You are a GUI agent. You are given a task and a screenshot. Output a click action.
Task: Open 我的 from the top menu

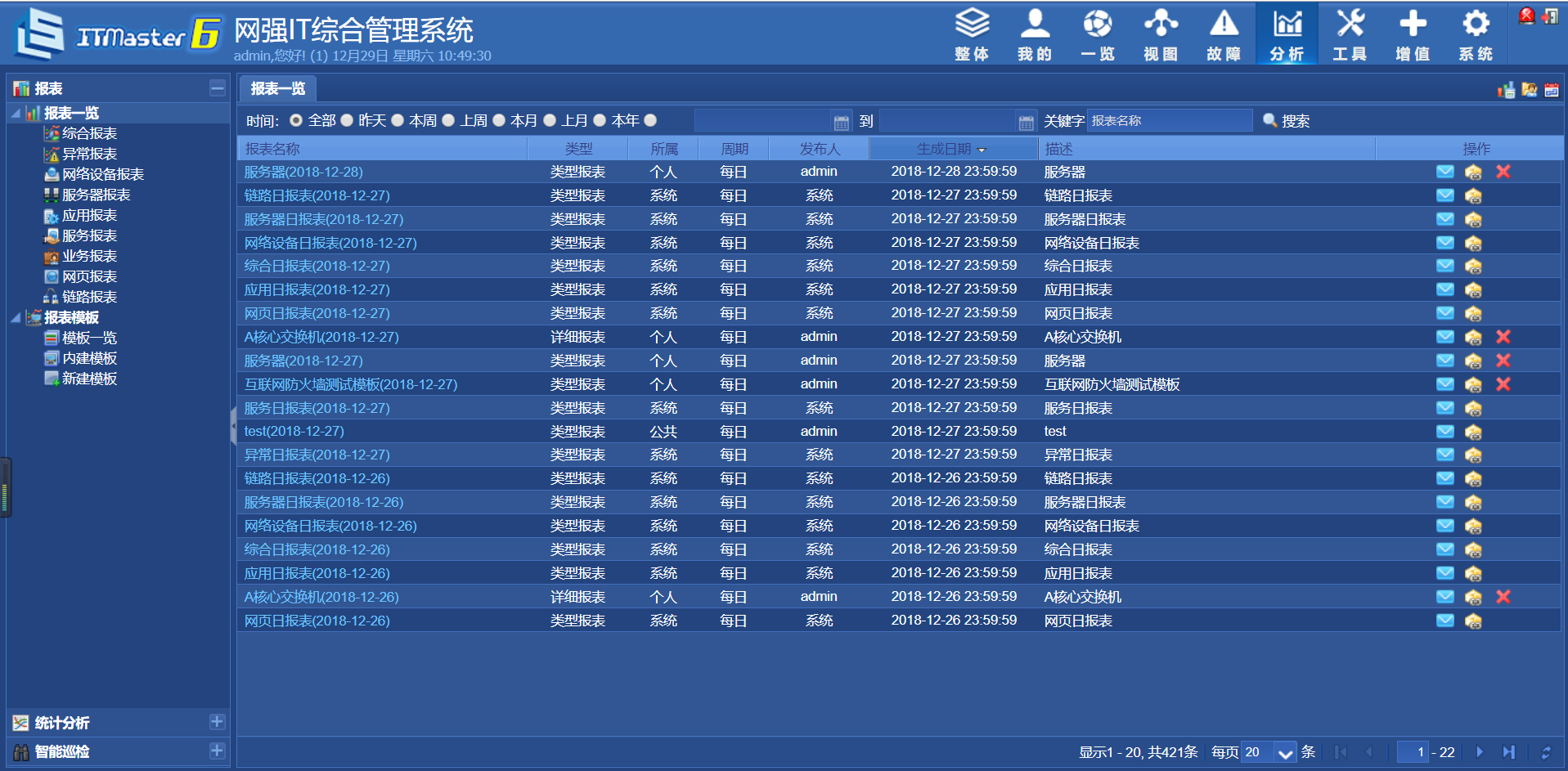[1035, 33]
